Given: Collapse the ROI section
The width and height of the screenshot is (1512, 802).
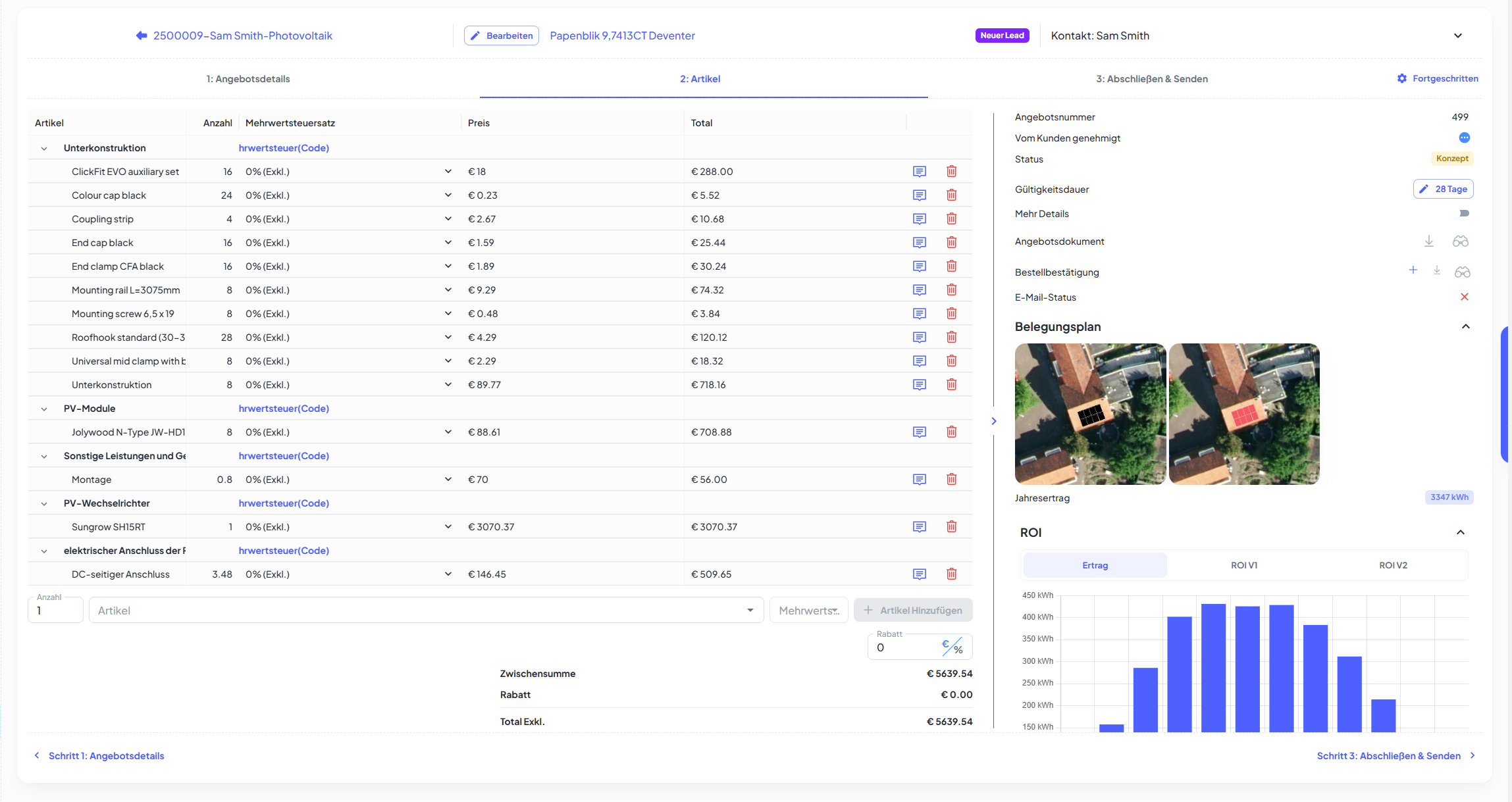Looking at the screenshot, I should coord(1461,532).
